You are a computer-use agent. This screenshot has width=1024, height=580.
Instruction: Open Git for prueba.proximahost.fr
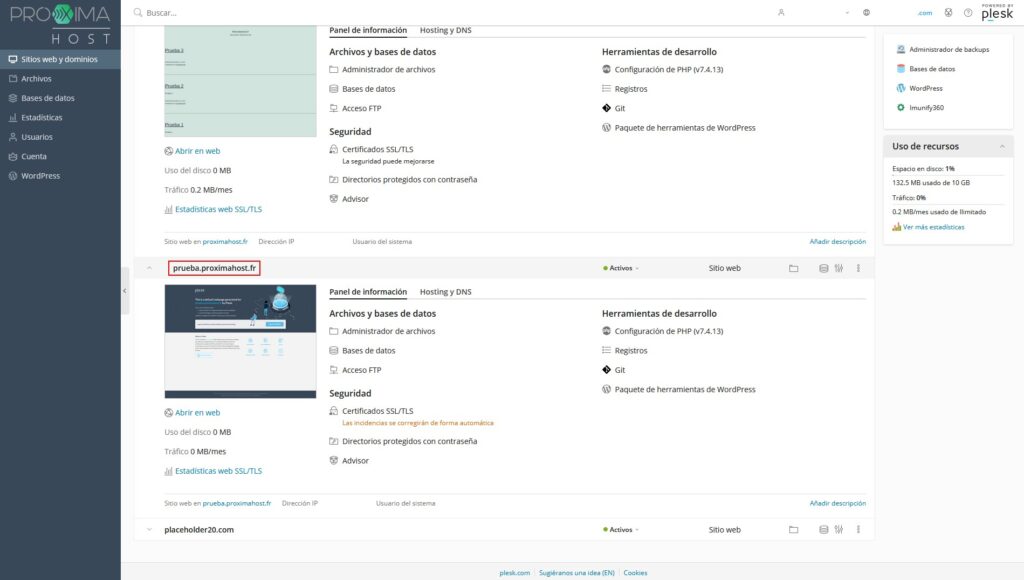614,370
